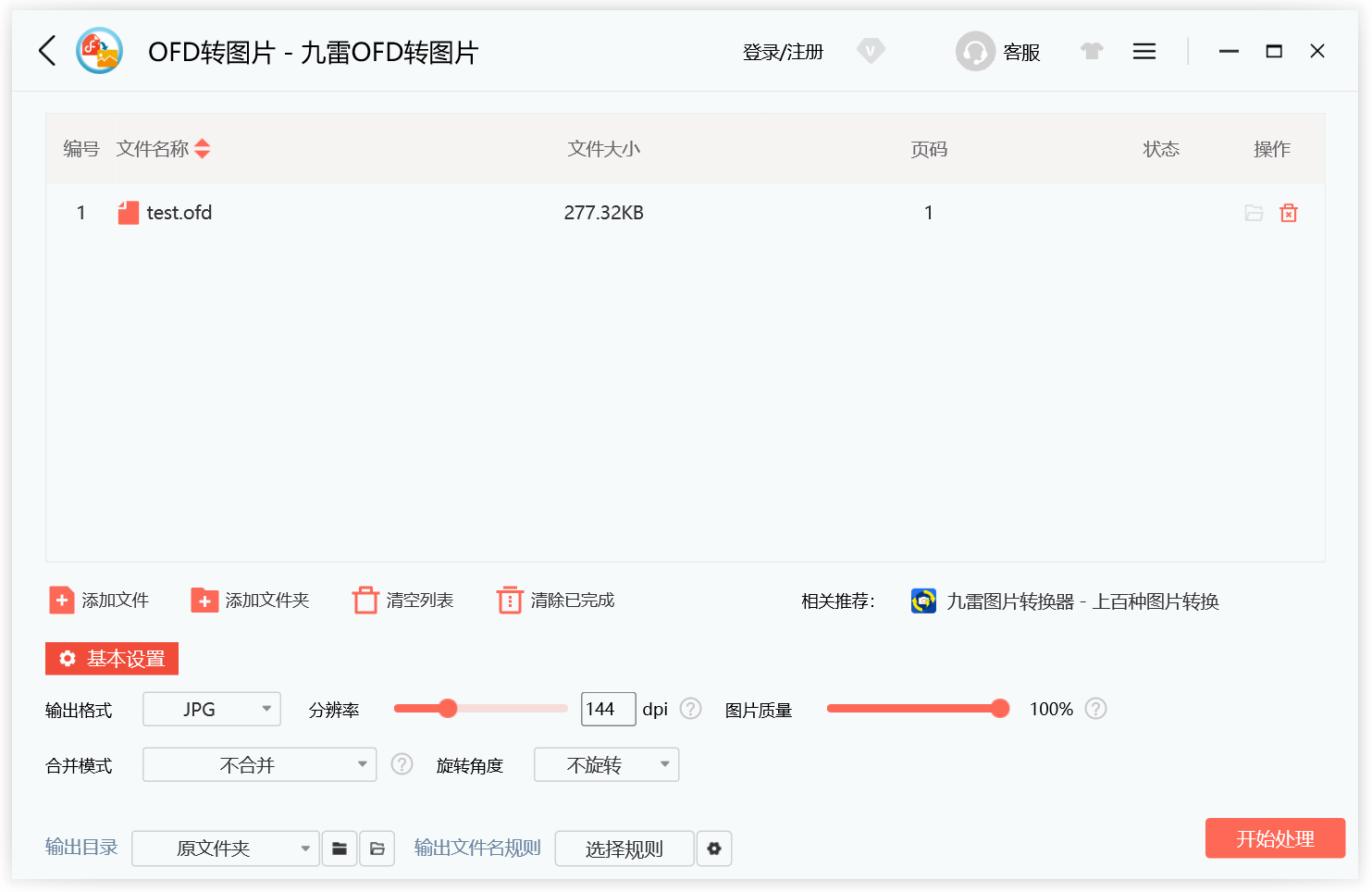This screenshot has width=1372, height=892.
Task: Click the red file icon of test.ofd
Action: [129, 213]
